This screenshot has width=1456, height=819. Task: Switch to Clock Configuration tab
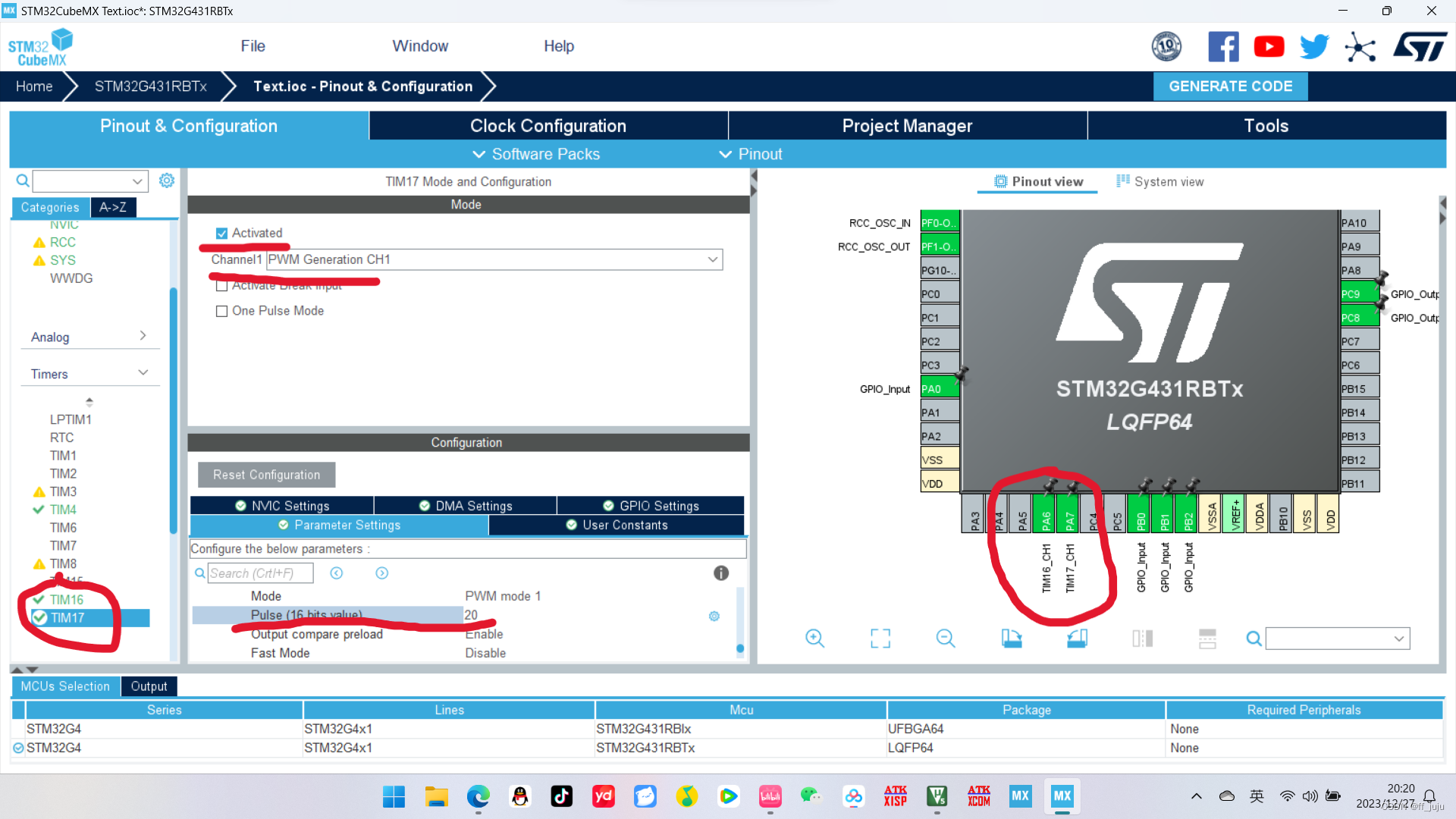point(548,126)
